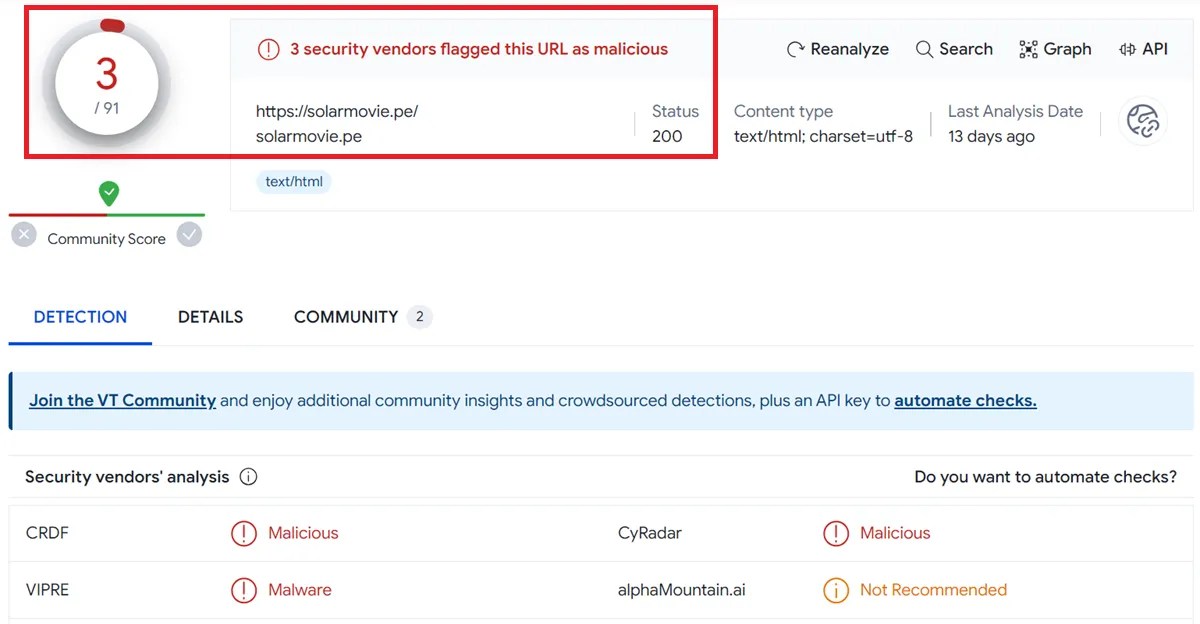
Task: Click the API icon
Action: click(x=1127, y=49)
